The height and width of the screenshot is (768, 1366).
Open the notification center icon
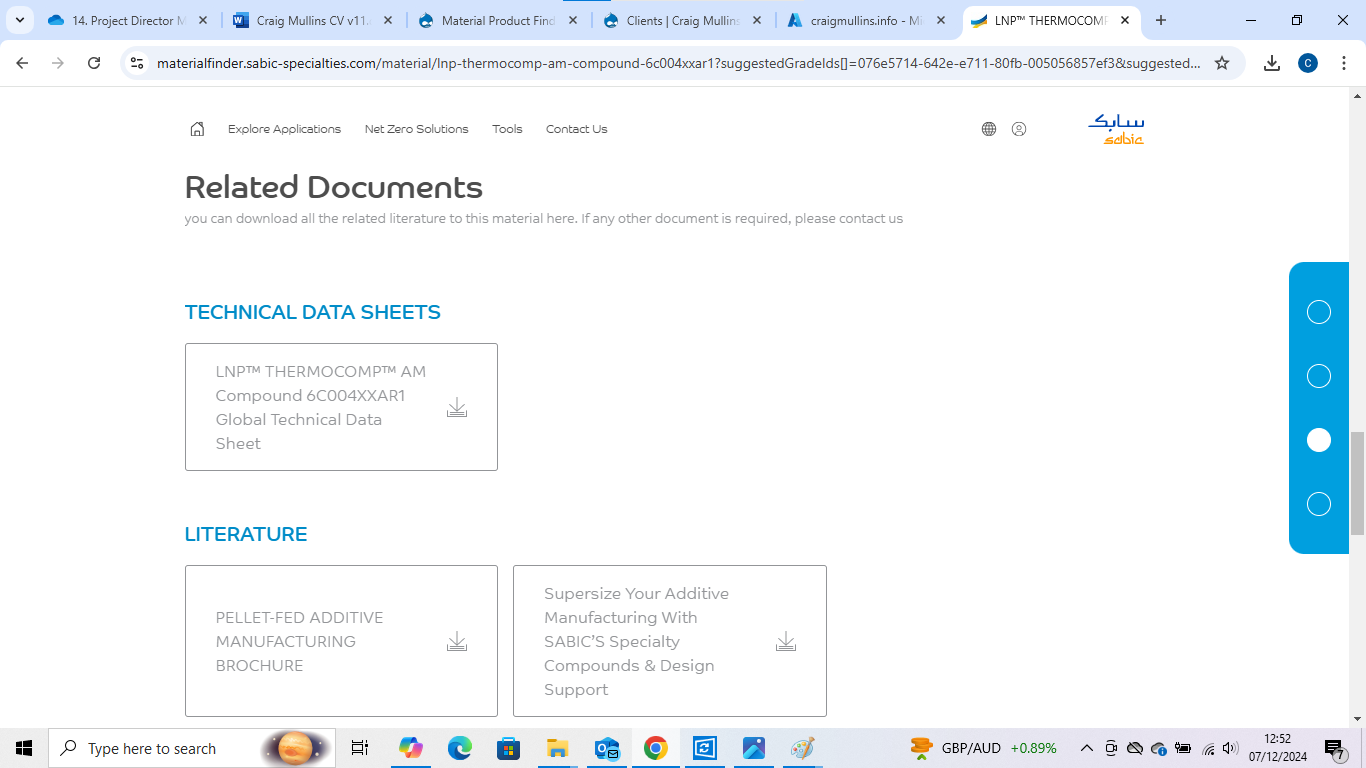point(1334,748)
